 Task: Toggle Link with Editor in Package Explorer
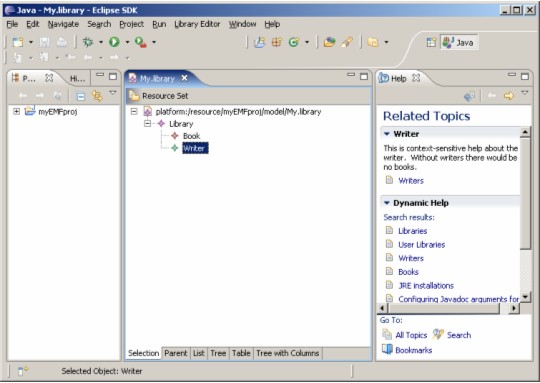click(97, 96)
